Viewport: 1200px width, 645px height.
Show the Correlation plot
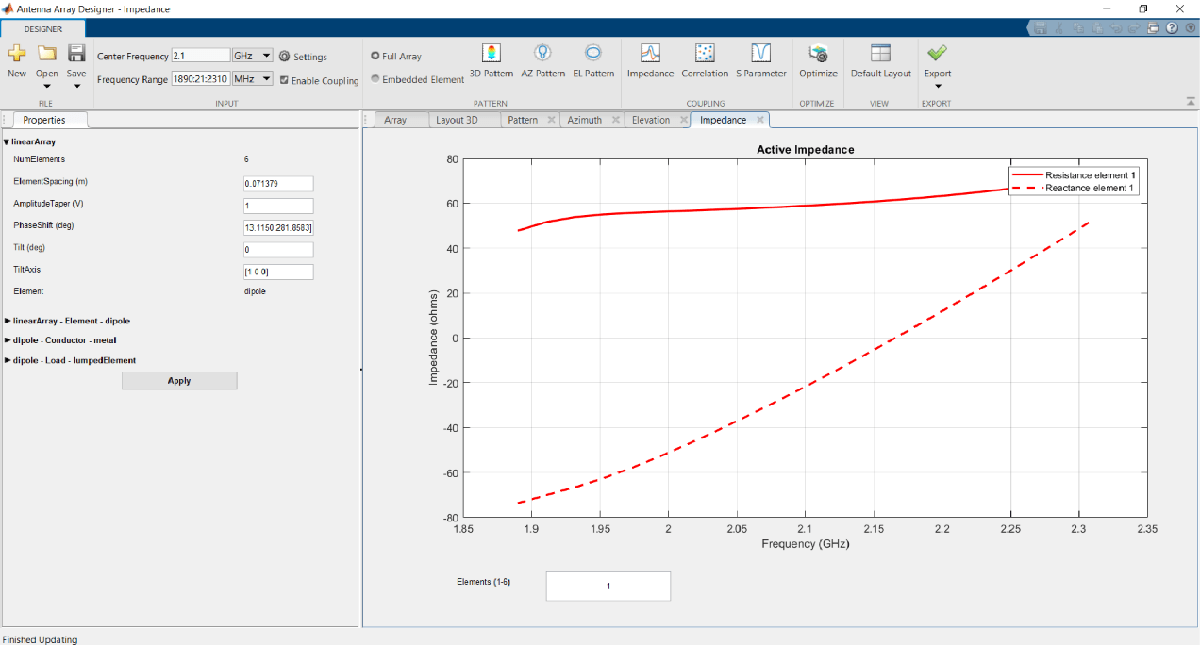tap(705, 54)
